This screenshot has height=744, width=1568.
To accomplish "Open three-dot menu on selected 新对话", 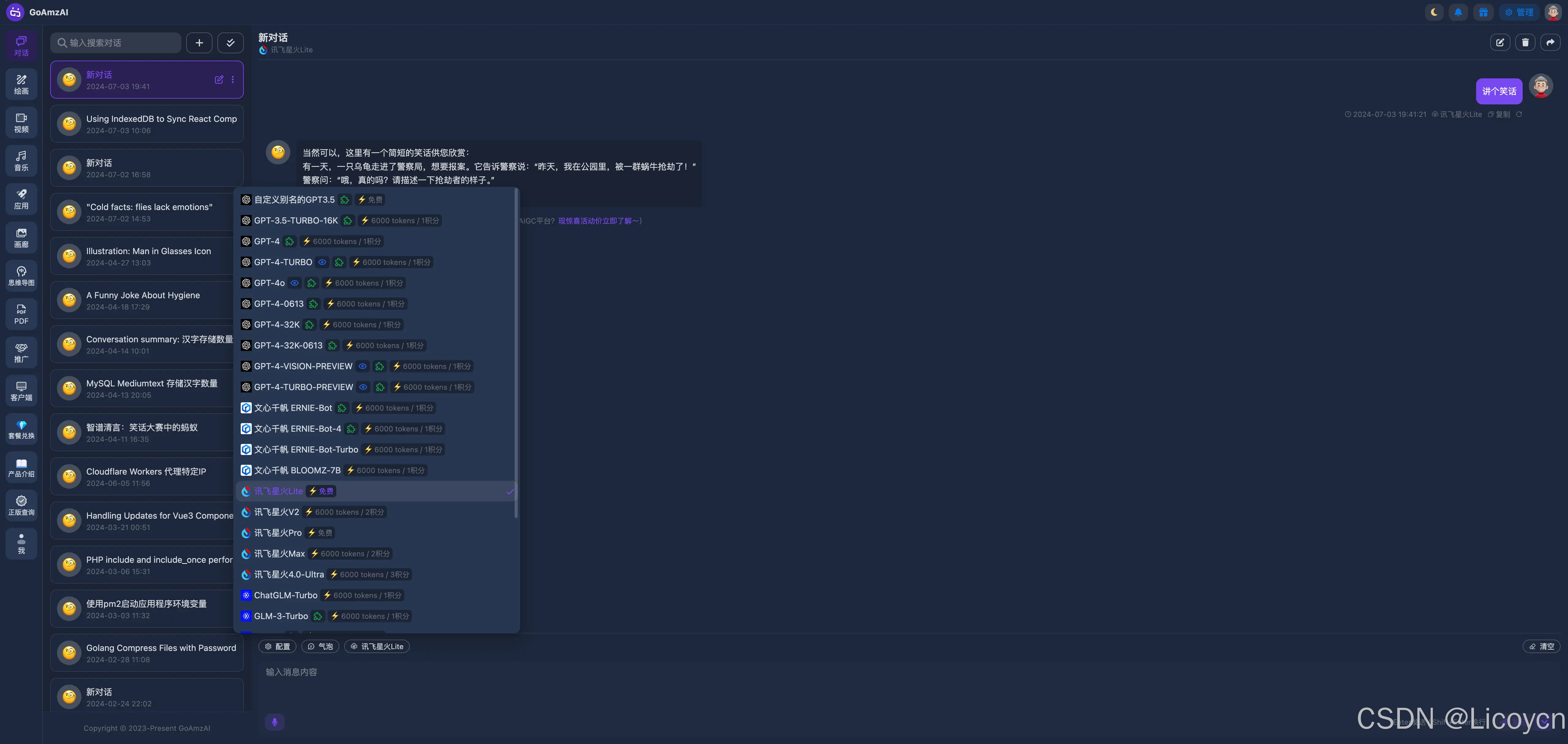I will pyautogui.click(x=232, y=80).
